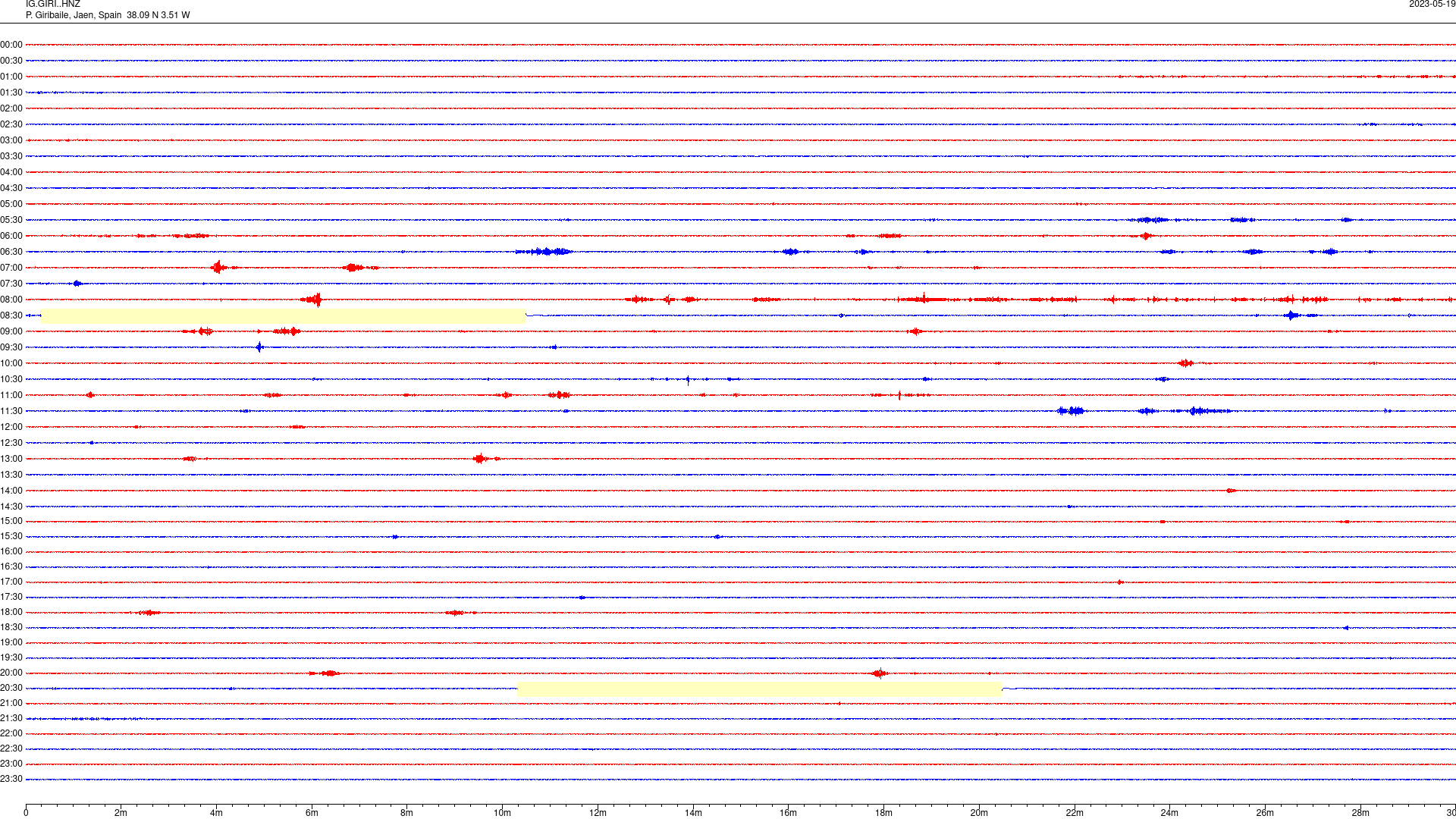Select the 11:30 time row label
The height and width of the screenshot is (819, 1456).
(x=11, y=411)
